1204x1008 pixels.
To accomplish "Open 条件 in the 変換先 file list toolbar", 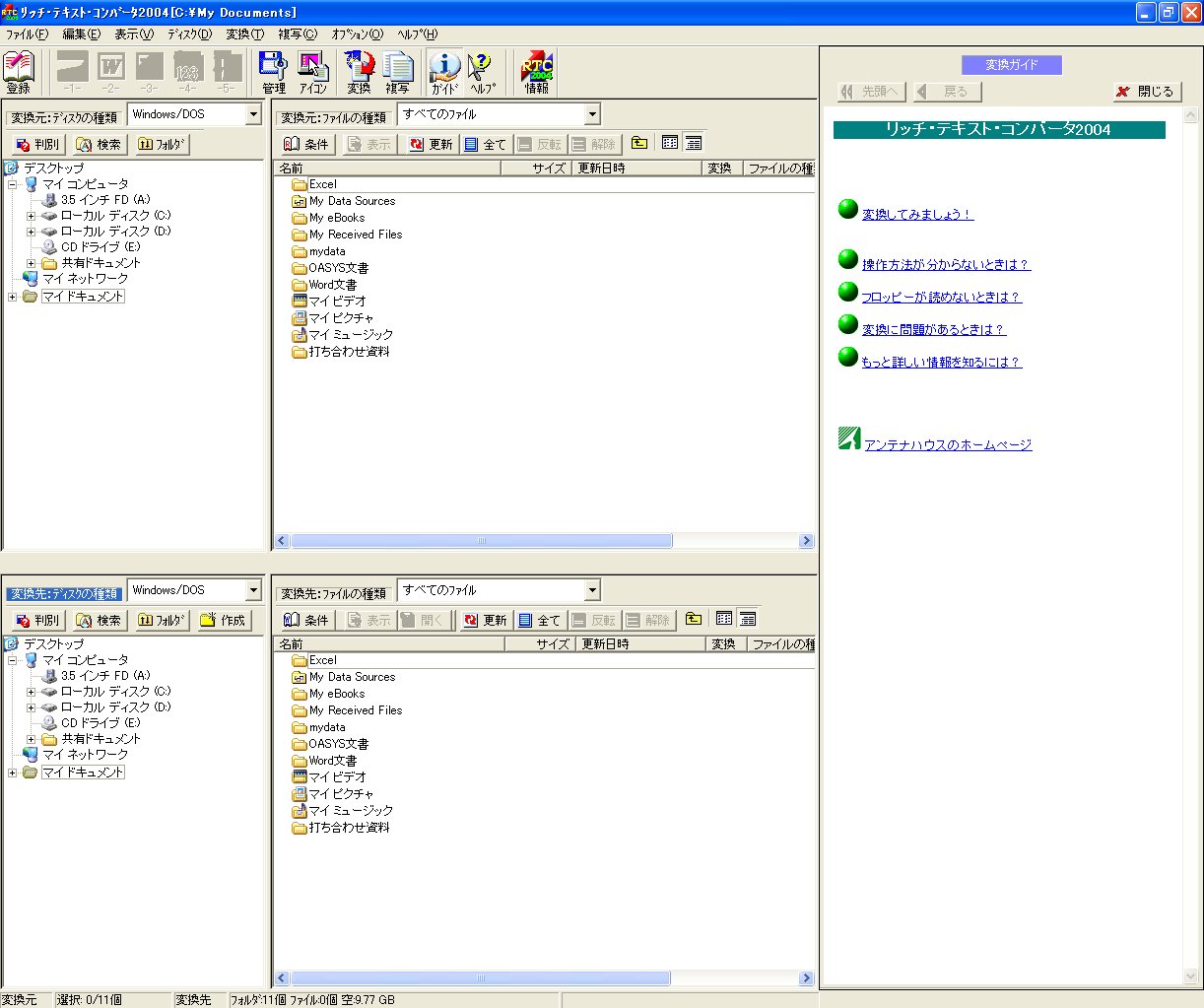I will pyautogui.click(x=306, y=620).
